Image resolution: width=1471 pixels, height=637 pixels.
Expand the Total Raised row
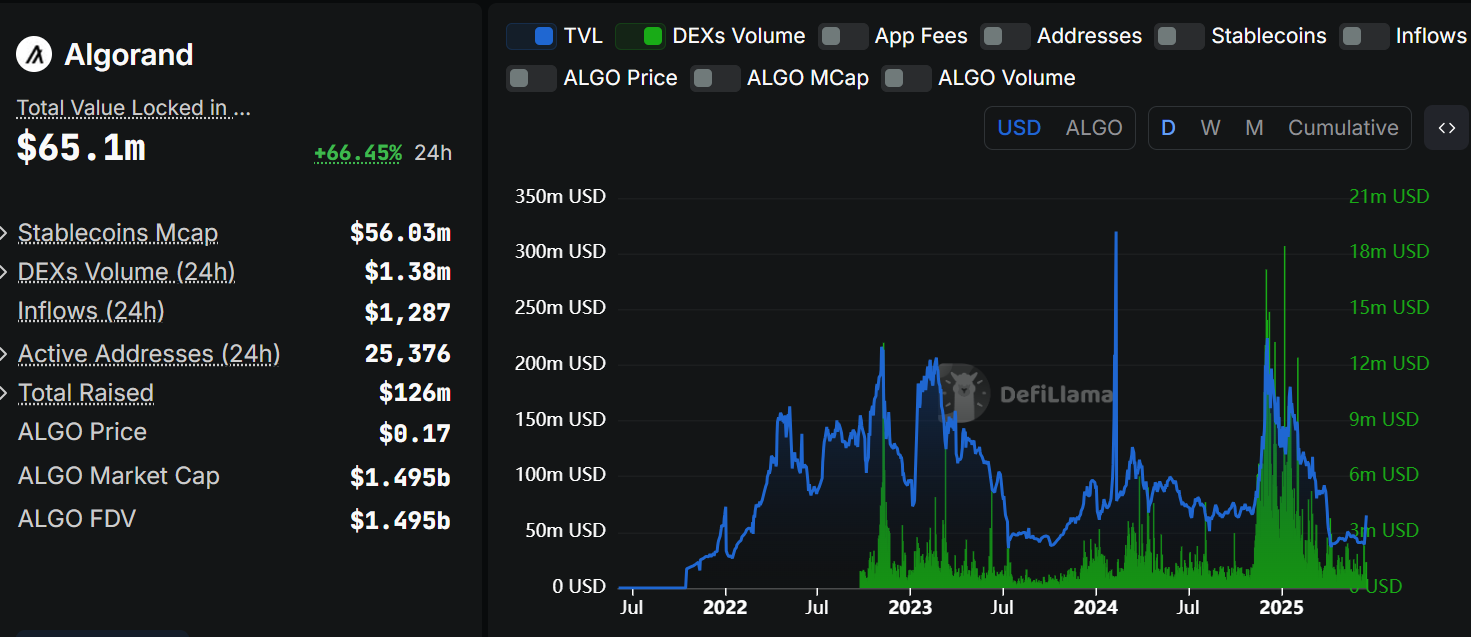[x=6, y=393]
